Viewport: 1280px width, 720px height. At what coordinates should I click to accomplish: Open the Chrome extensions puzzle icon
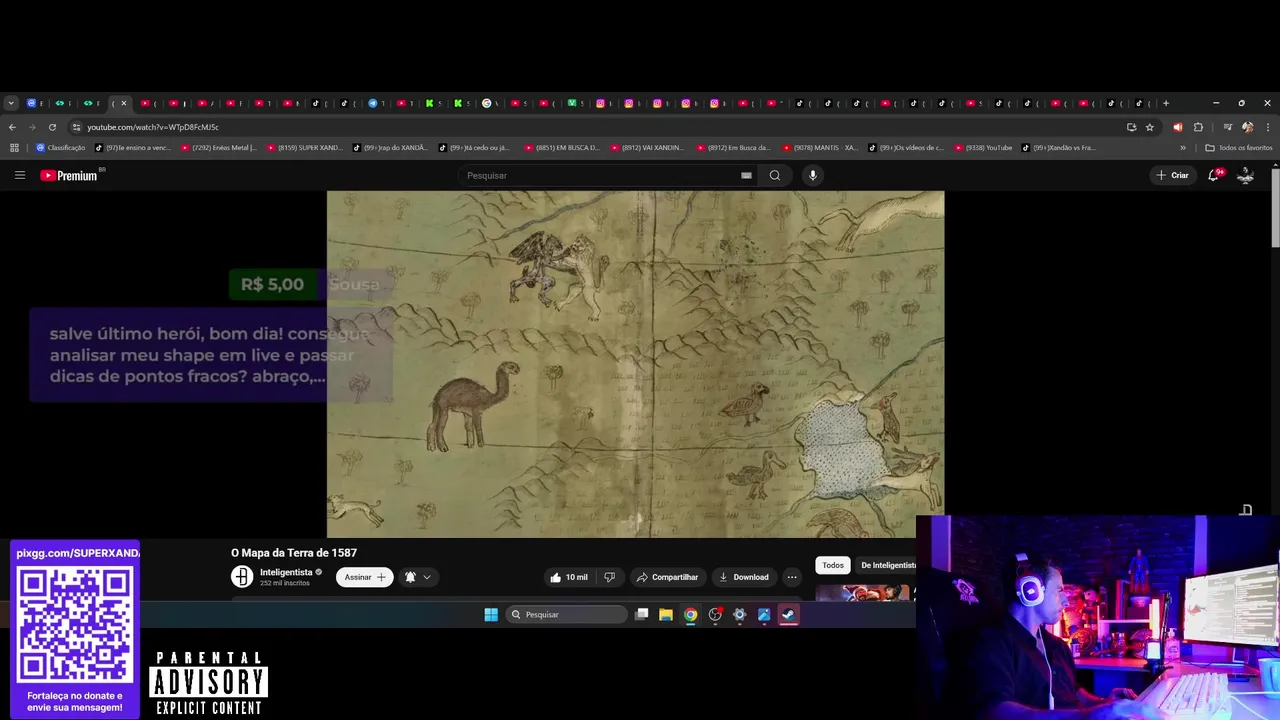[1198, 127]
